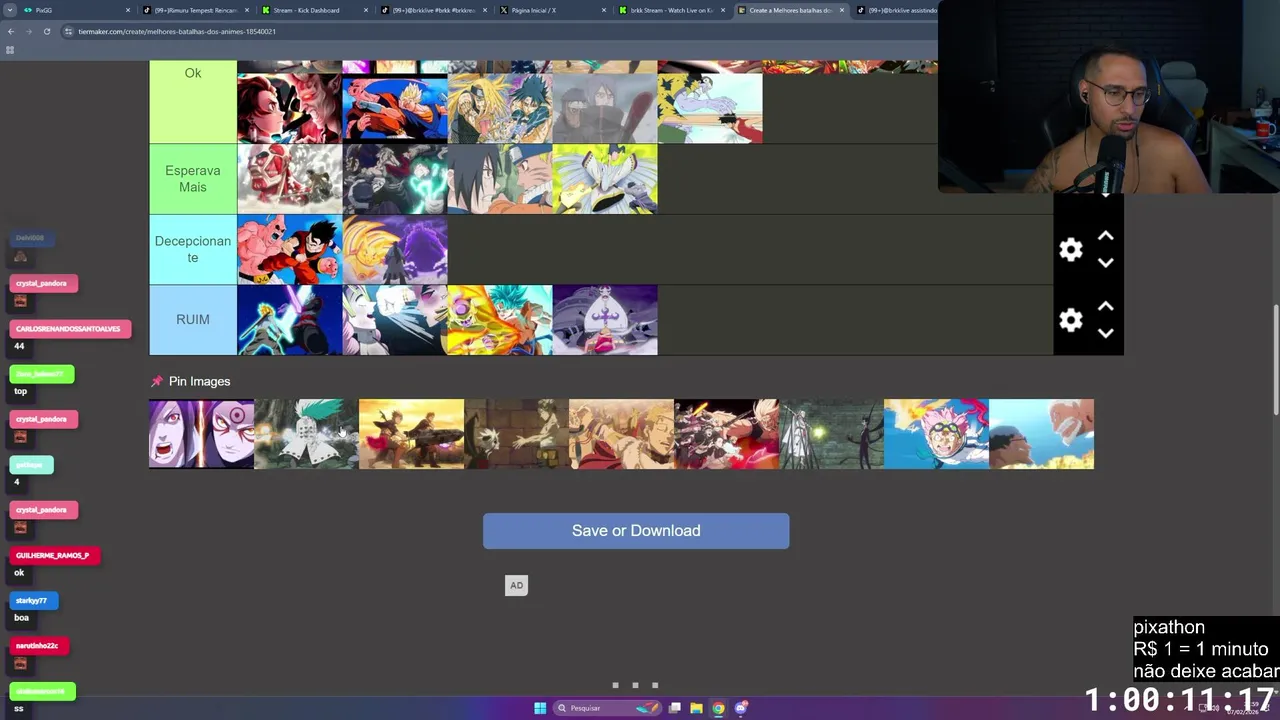
Task: Open the tab search dropdown arrow
Action: pos(10,10)
